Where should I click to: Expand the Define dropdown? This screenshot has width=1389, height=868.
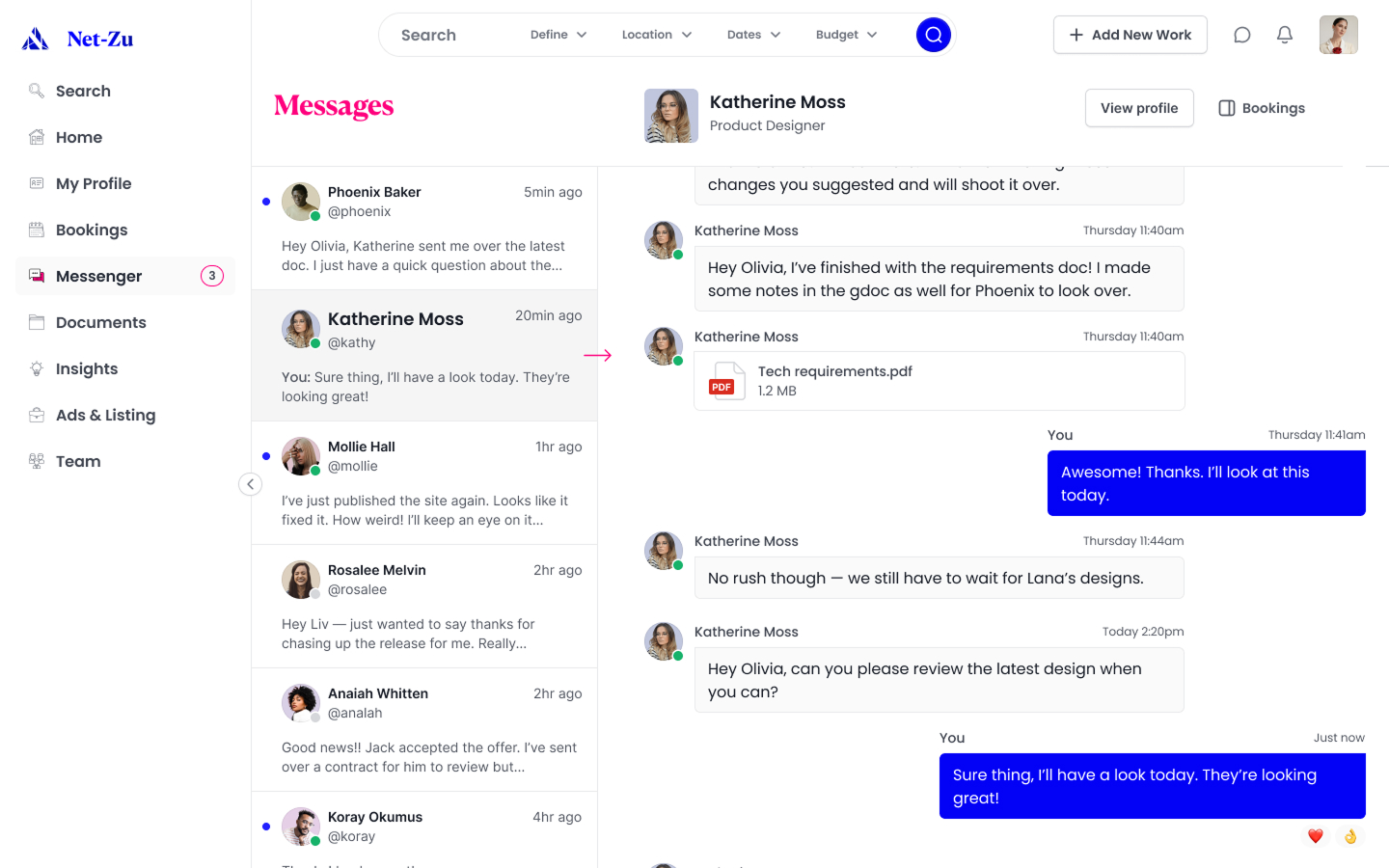[558, 35]
